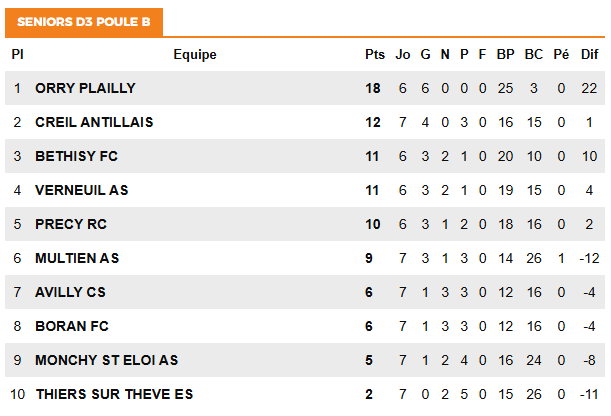
Task: Open PRECY RC team entry
Action: [71, 224]
